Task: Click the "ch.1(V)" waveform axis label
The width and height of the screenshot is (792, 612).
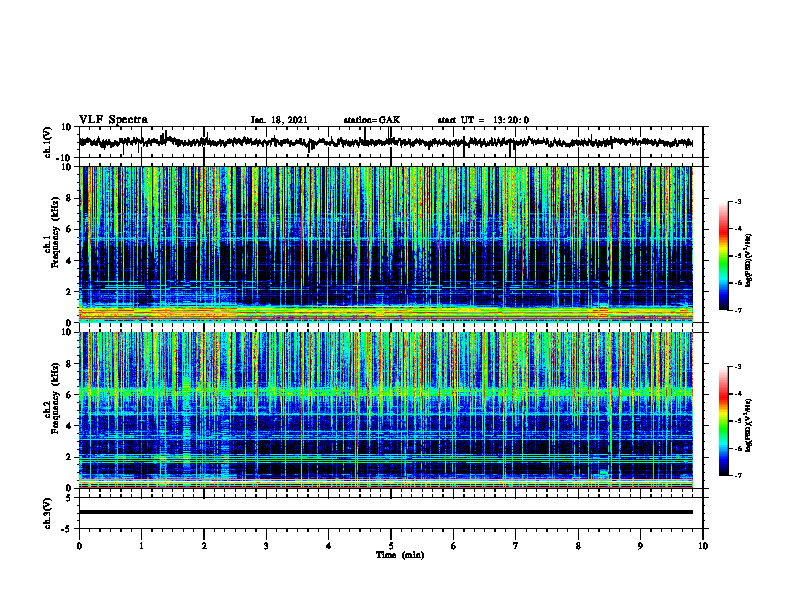Action: pyautogui.click(x=48, y=142)
